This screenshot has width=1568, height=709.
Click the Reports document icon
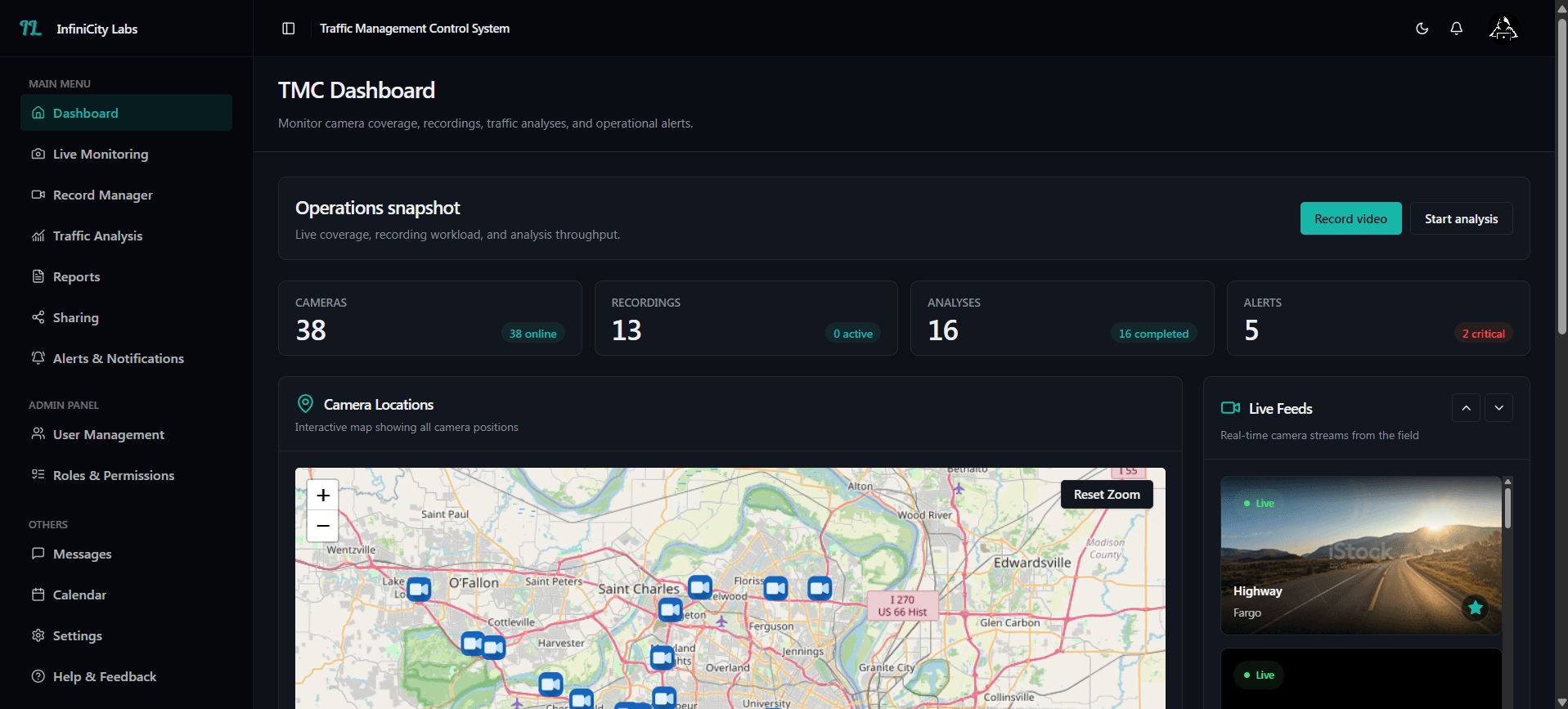coord(38,276)
